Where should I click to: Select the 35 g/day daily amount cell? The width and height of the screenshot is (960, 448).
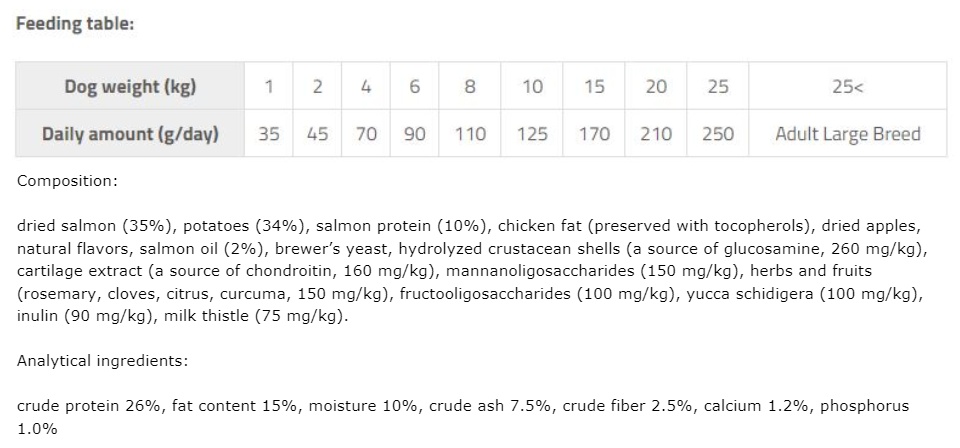[269, 133]
